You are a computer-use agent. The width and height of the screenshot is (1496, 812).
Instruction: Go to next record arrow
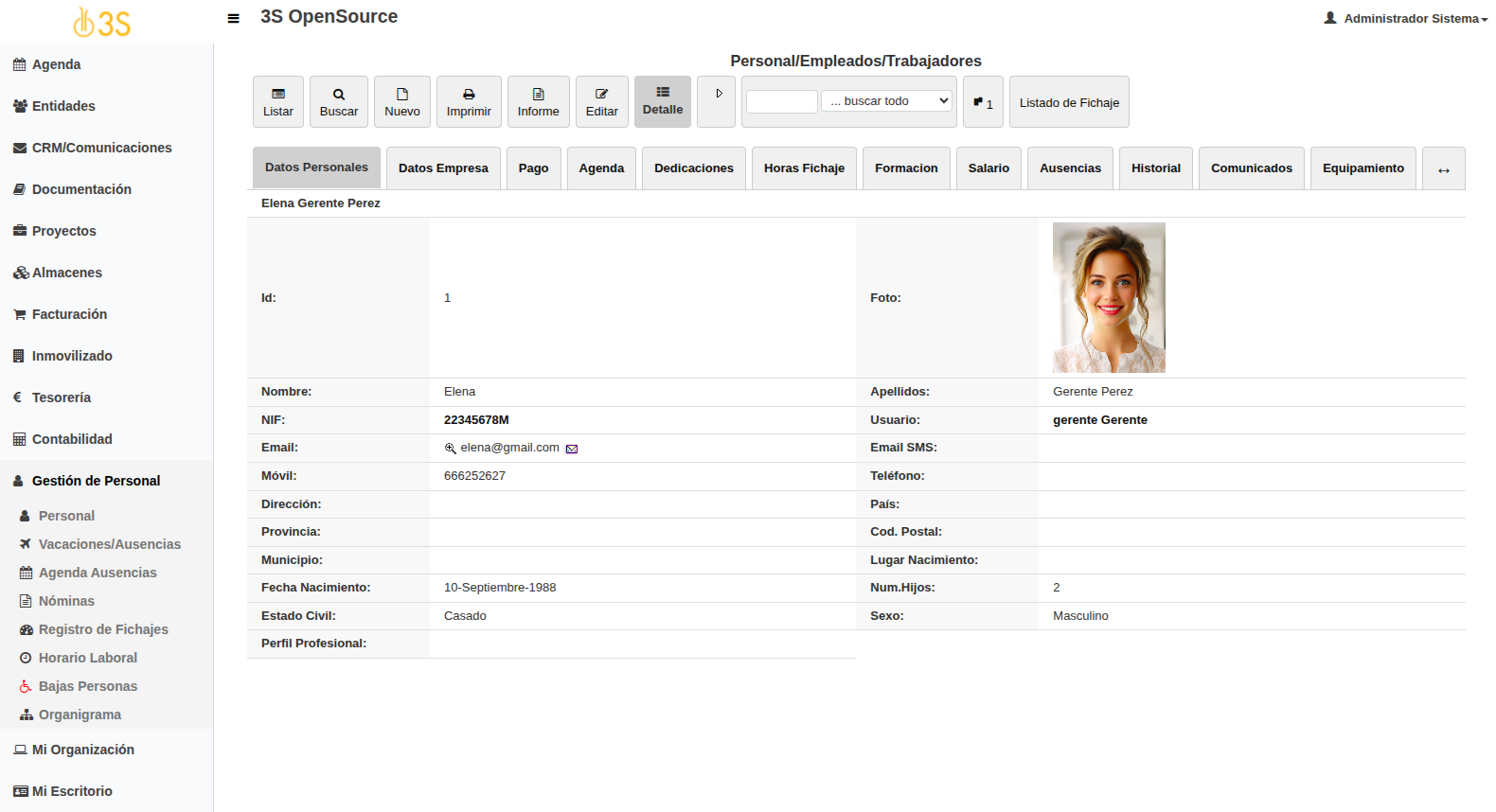click(x=717, y=95)
